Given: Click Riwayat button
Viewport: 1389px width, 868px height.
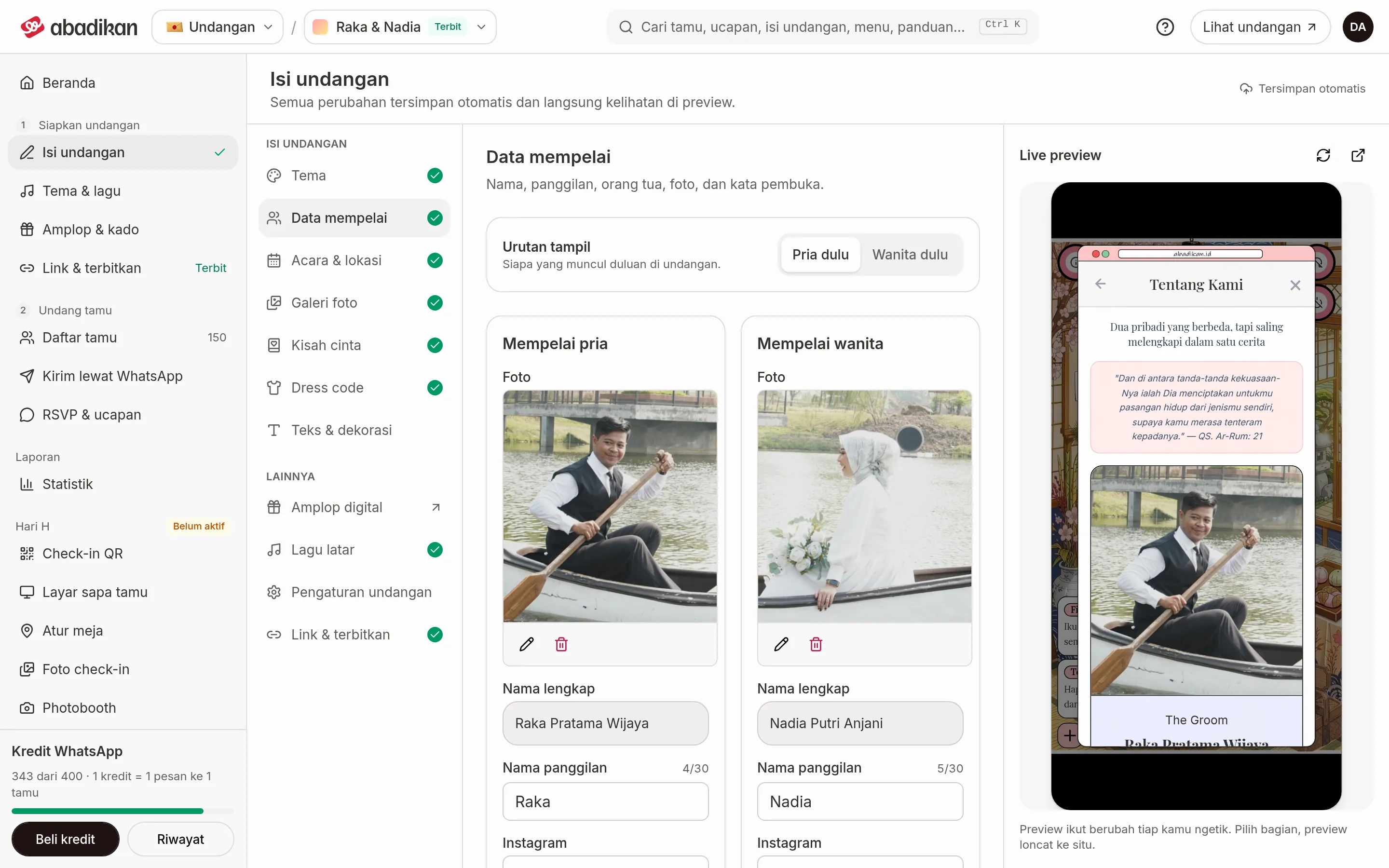Looking at the screenshot, I should tap(180, 839).
